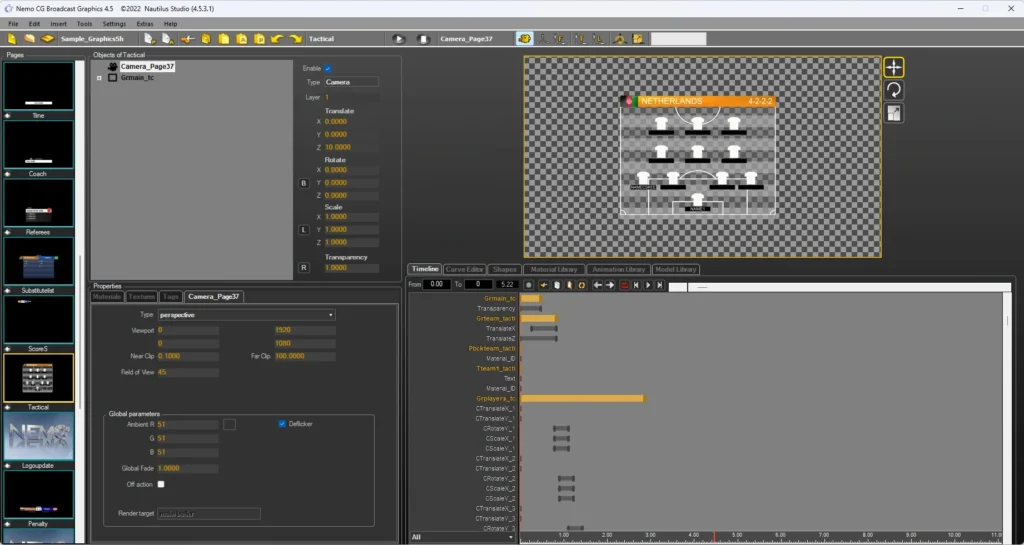Jump to timeline start with the rewind icon

pos(636,285)
